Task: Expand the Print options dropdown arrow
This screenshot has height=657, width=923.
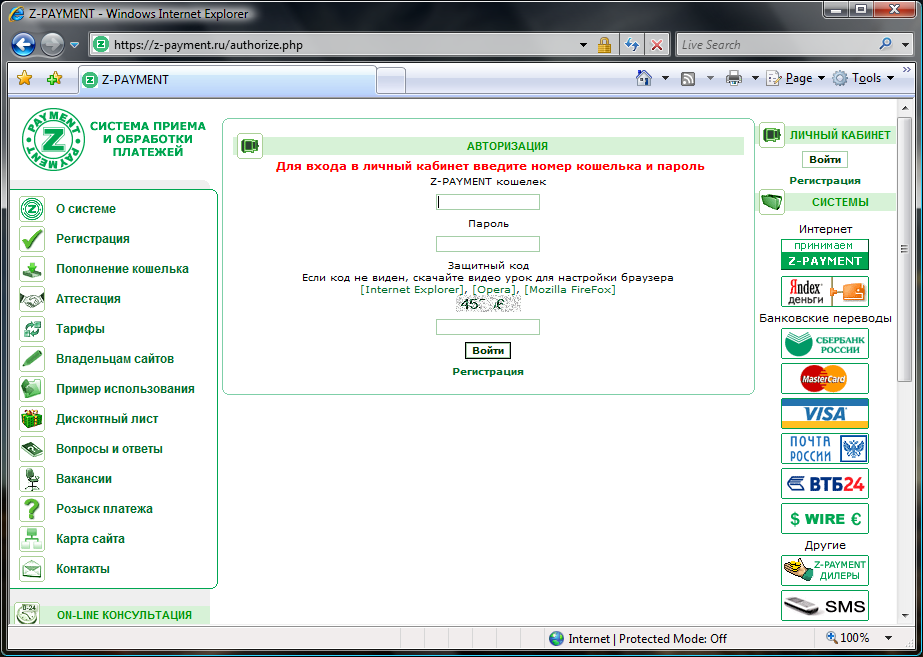Action: click(755, 78)
